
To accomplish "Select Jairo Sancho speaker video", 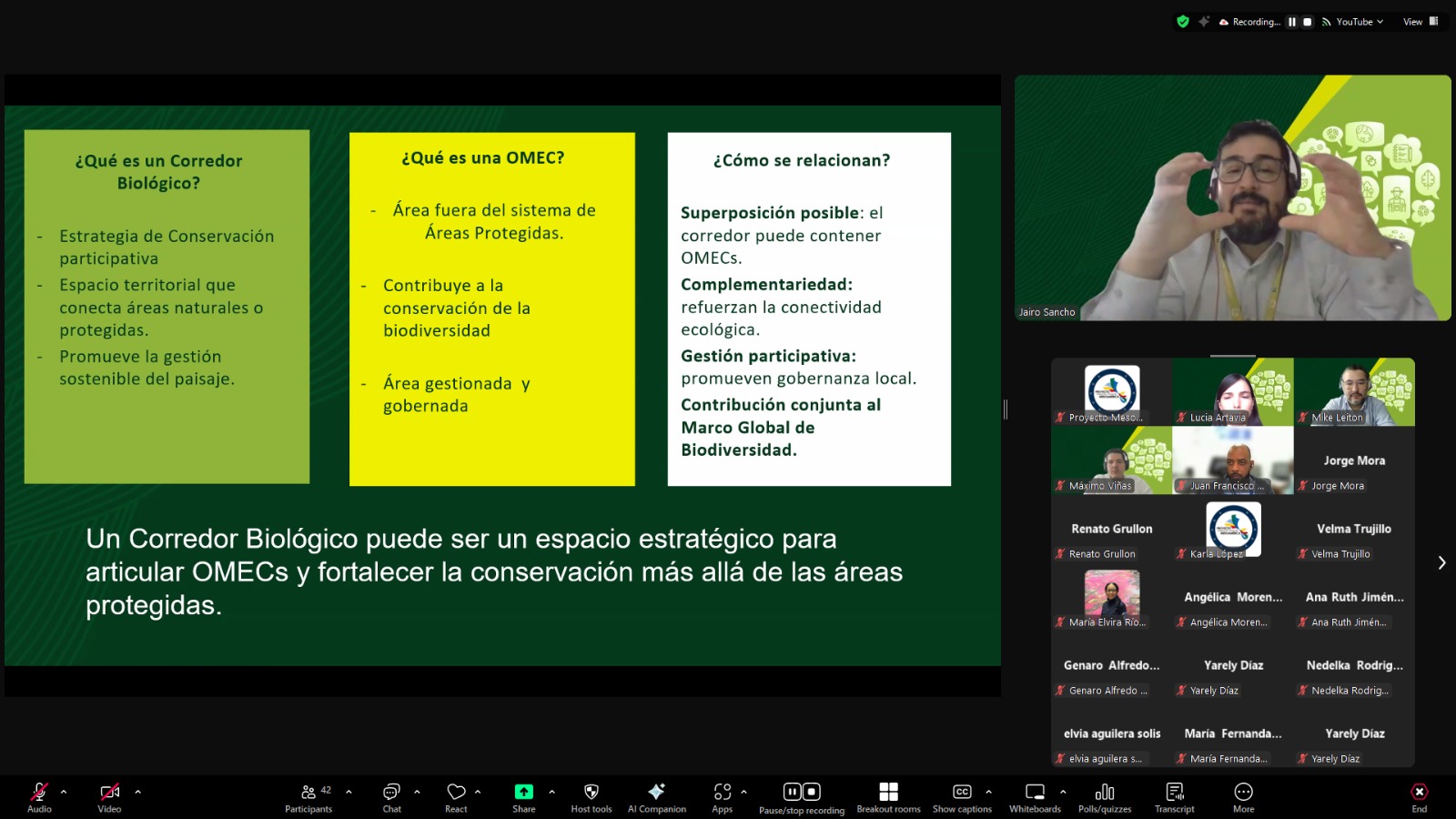I will 1232,197.
